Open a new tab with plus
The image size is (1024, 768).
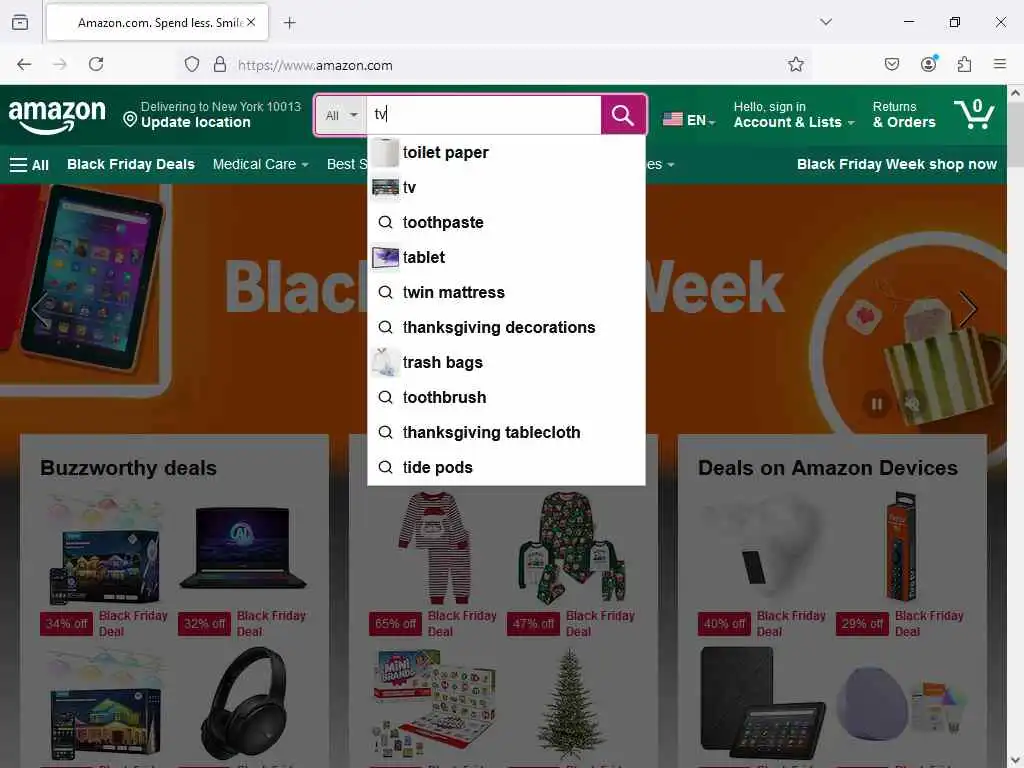(x=290, y=23)
